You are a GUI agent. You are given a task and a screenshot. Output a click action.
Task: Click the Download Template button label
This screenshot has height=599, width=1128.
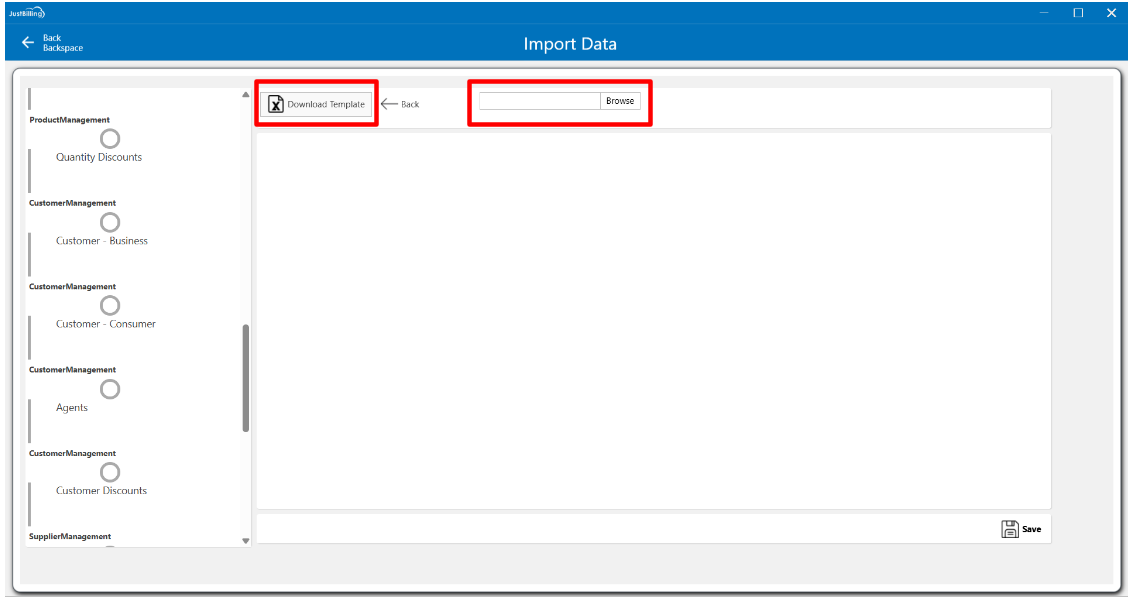point(326,104)
